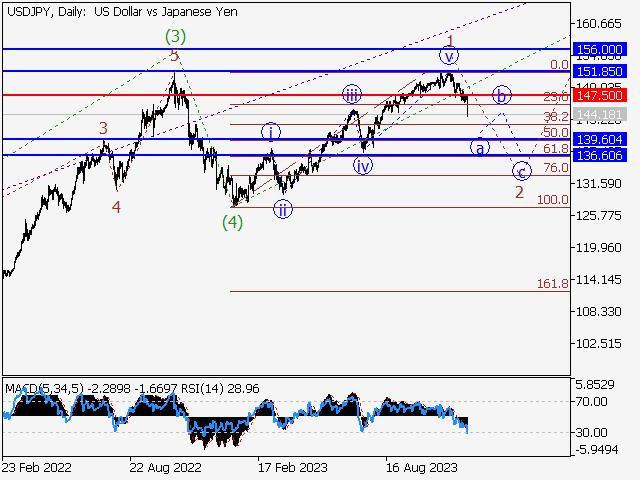Image resolution: width=640 pixels, height=480 pixels.
Task: Click the 16 Aug 2023 date label
Action: [422, 467]
